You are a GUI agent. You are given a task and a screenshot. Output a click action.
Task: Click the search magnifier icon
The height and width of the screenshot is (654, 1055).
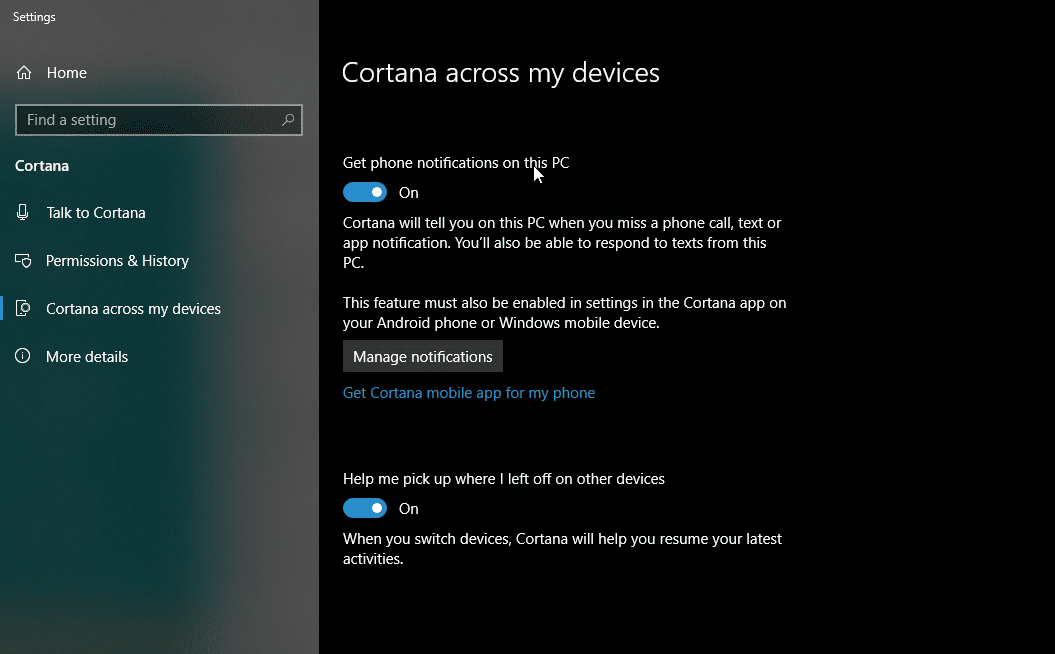(288, 120)
